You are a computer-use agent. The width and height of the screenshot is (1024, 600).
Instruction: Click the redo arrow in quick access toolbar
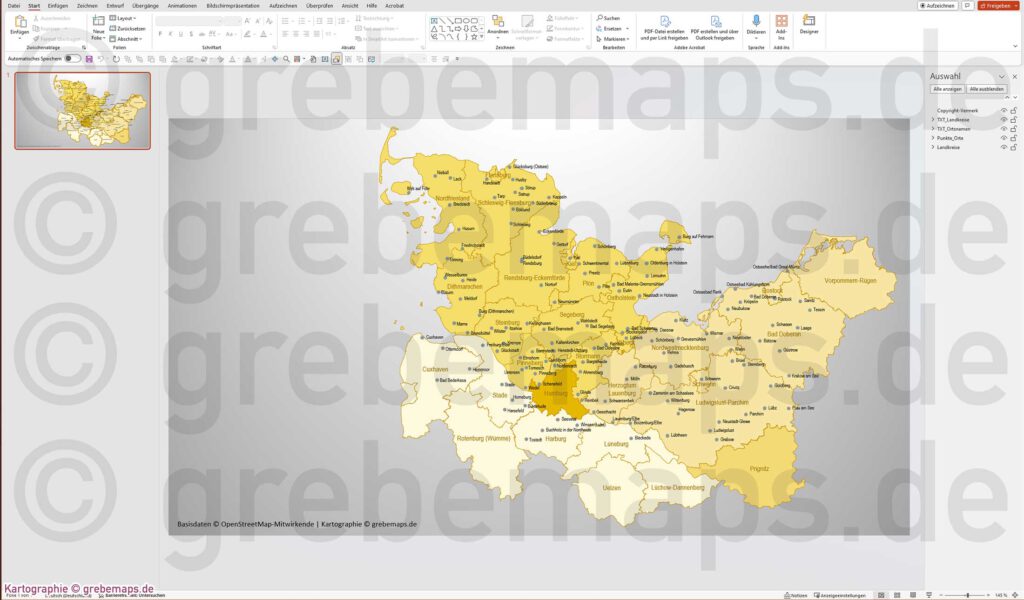click(116, 59)
